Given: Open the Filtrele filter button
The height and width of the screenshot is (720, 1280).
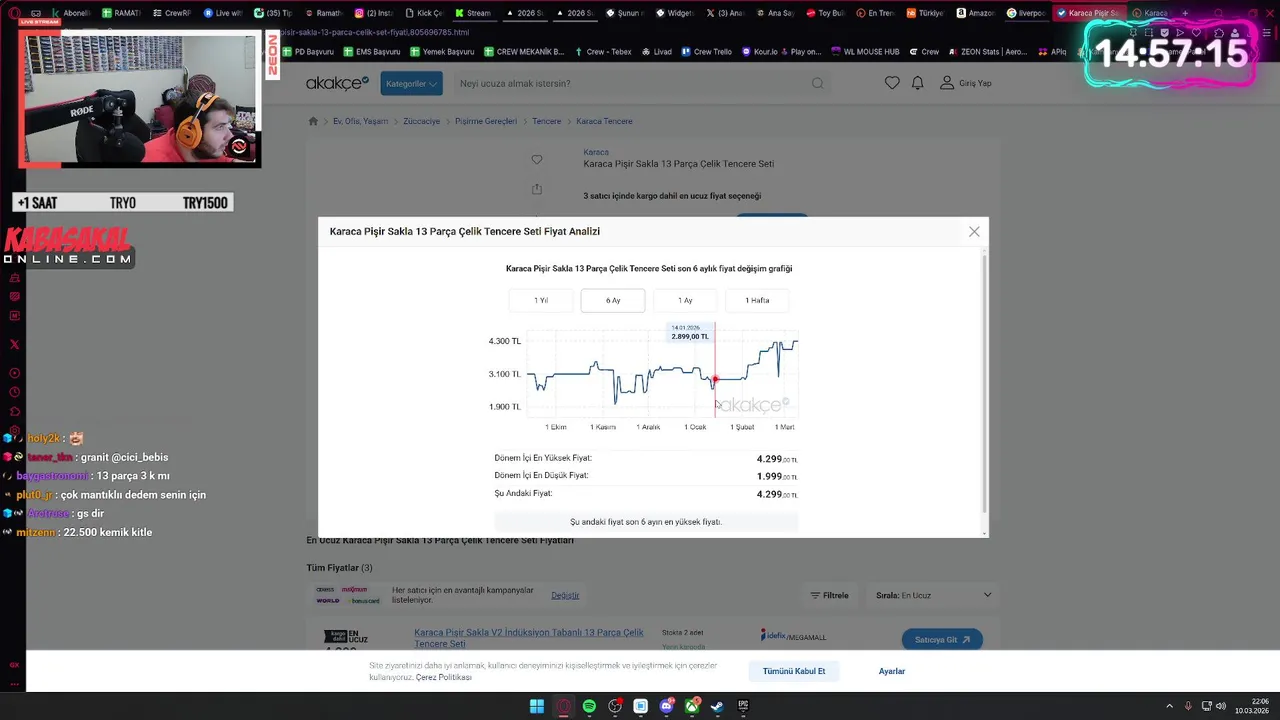Looking at the screenshot, I should pos(829,595).
